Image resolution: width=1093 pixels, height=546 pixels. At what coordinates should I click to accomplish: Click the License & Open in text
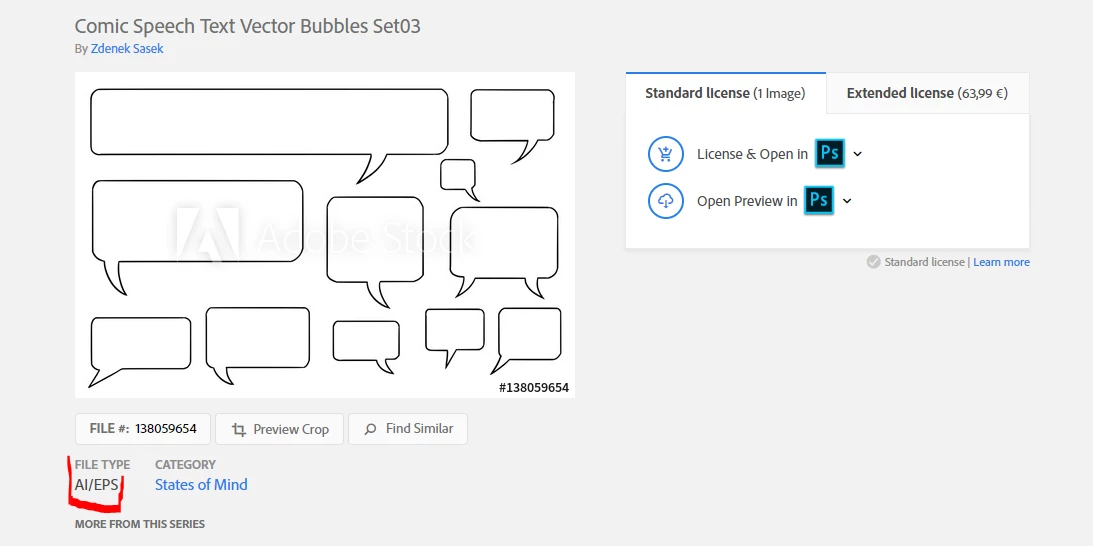point(752,154)
